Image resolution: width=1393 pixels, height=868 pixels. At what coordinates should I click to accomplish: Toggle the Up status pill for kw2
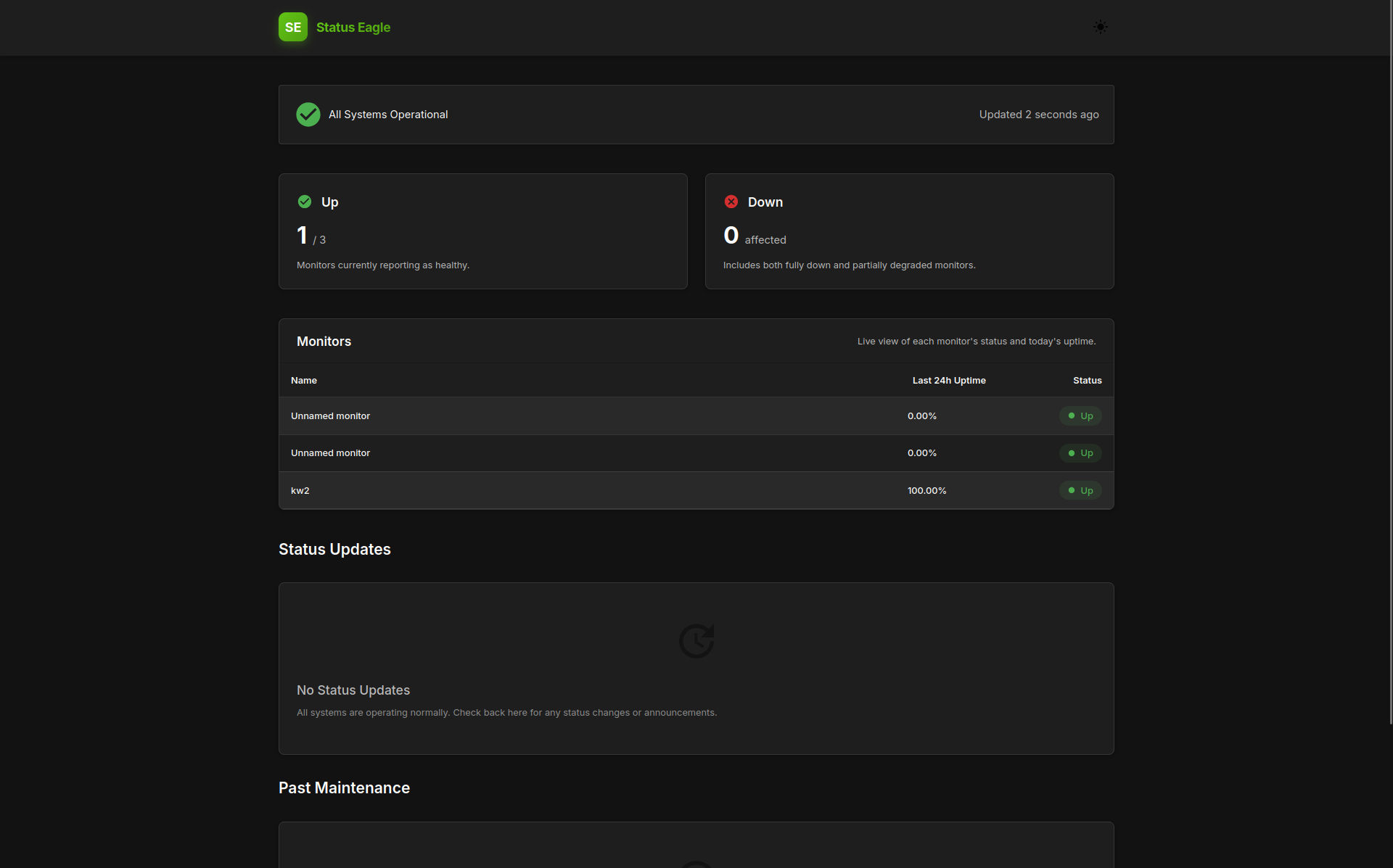pyautogui.click(x=1080, y=490)
